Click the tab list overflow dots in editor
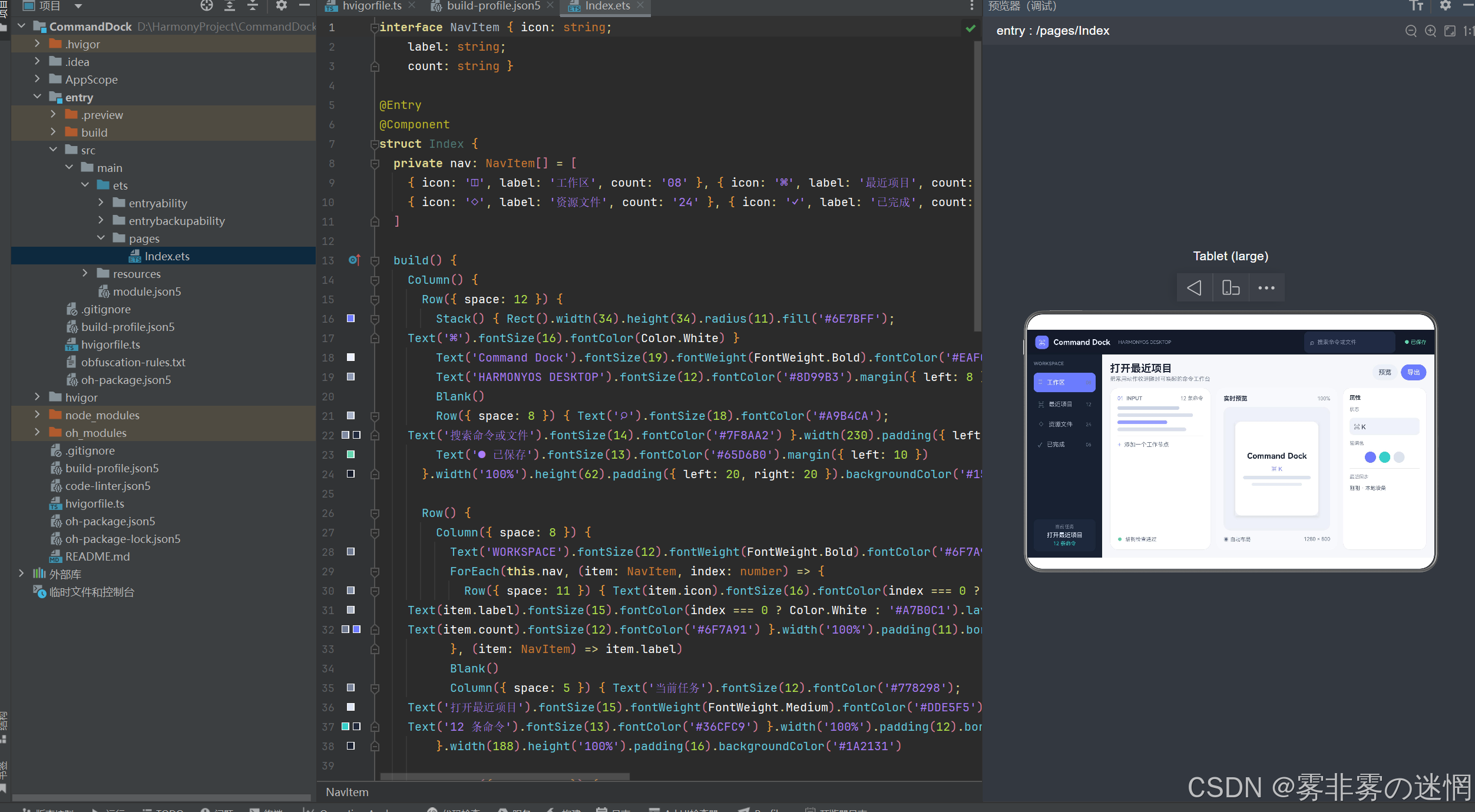Viewport: 1475px width, 812px height. [x=972, y=6]
